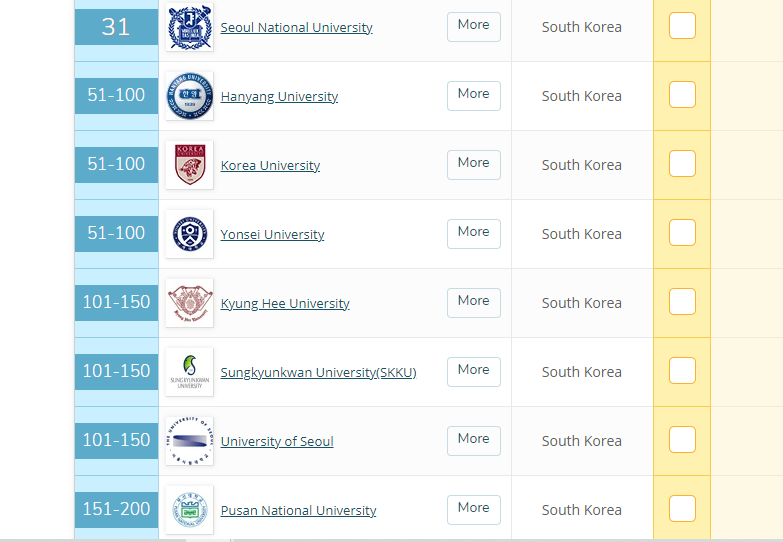
Task: Click South Korea in Hanyang University row
Action: tap(582, 96)
